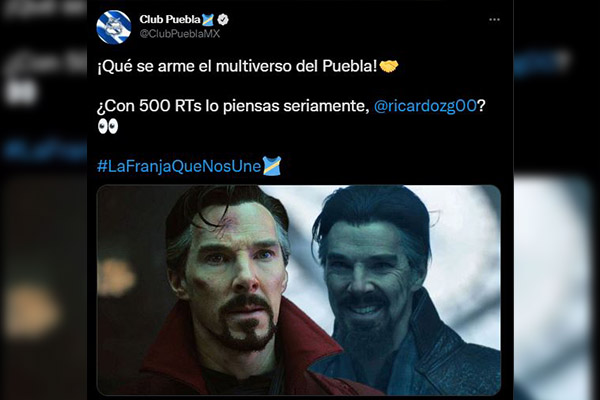Viewport: 600px width, 400px height.
Task: Click the verified badge beside Club Puebla
Action: (x=223, y=20)
